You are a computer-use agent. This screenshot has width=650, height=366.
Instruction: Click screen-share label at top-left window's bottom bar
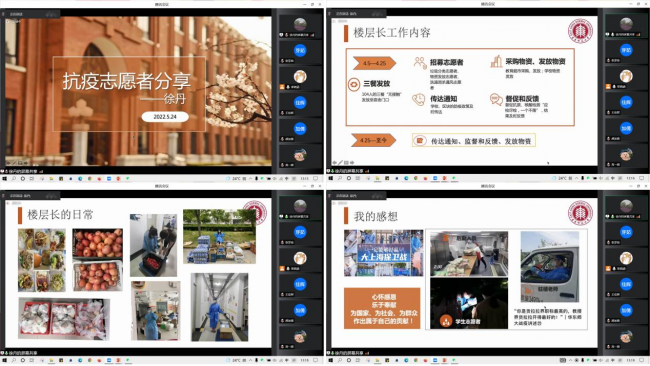pyautogui.click(x=24, y=171)
